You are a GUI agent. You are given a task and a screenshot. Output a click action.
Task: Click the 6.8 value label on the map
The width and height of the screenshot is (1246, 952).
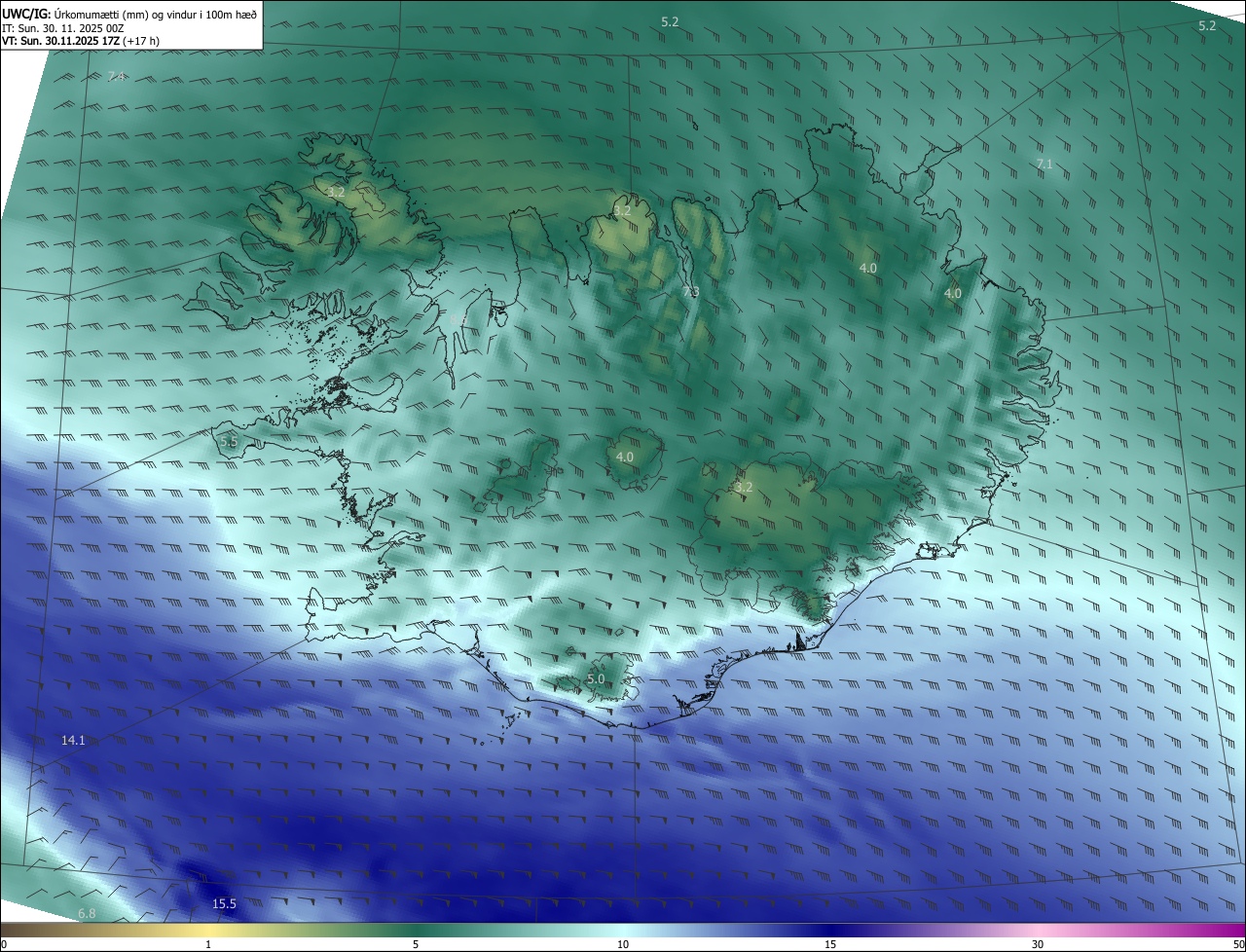[x=87, y=913]
